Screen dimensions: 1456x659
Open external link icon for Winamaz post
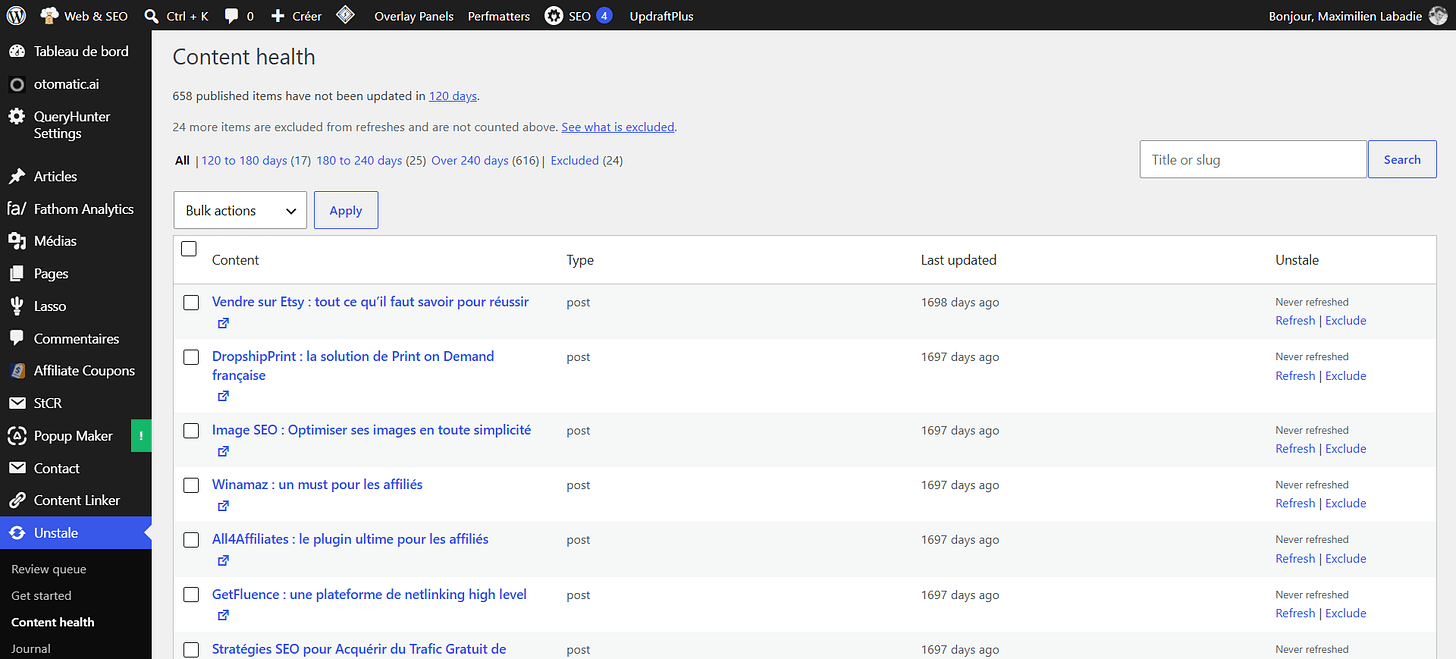pyautogui.click(x=223, y=506)
